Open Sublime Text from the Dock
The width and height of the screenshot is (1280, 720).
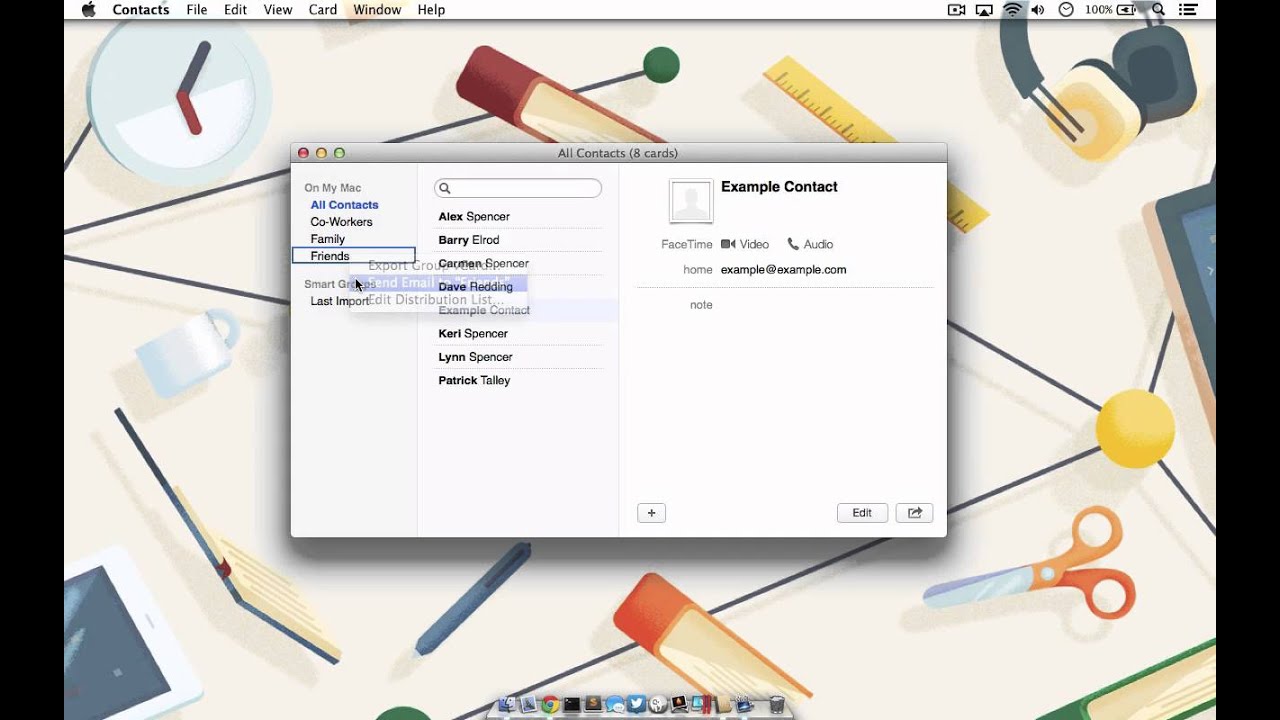coord(593,704)
